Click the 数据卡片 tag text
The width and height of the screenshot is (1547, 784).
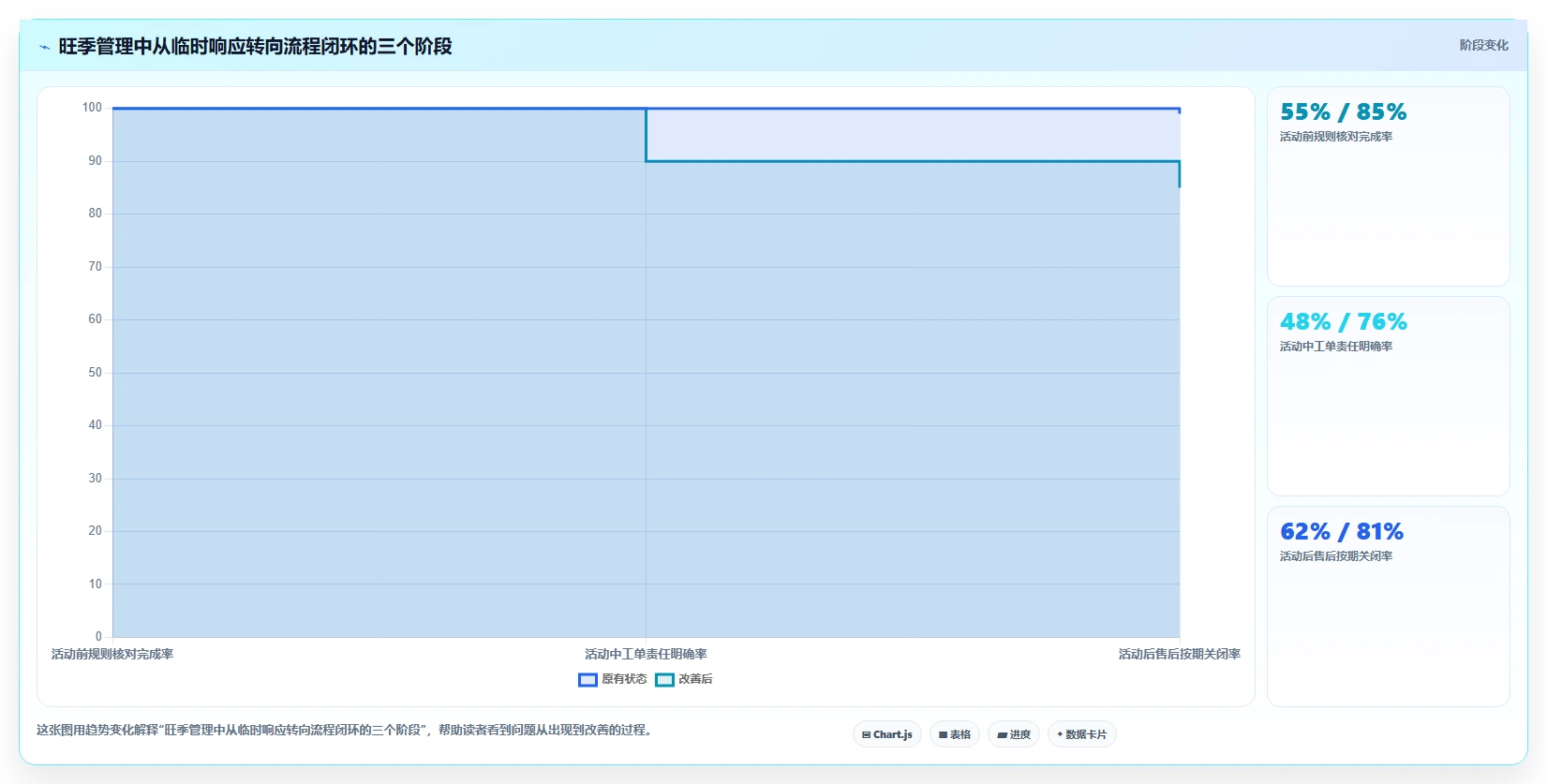click(x=1086, y=734)
